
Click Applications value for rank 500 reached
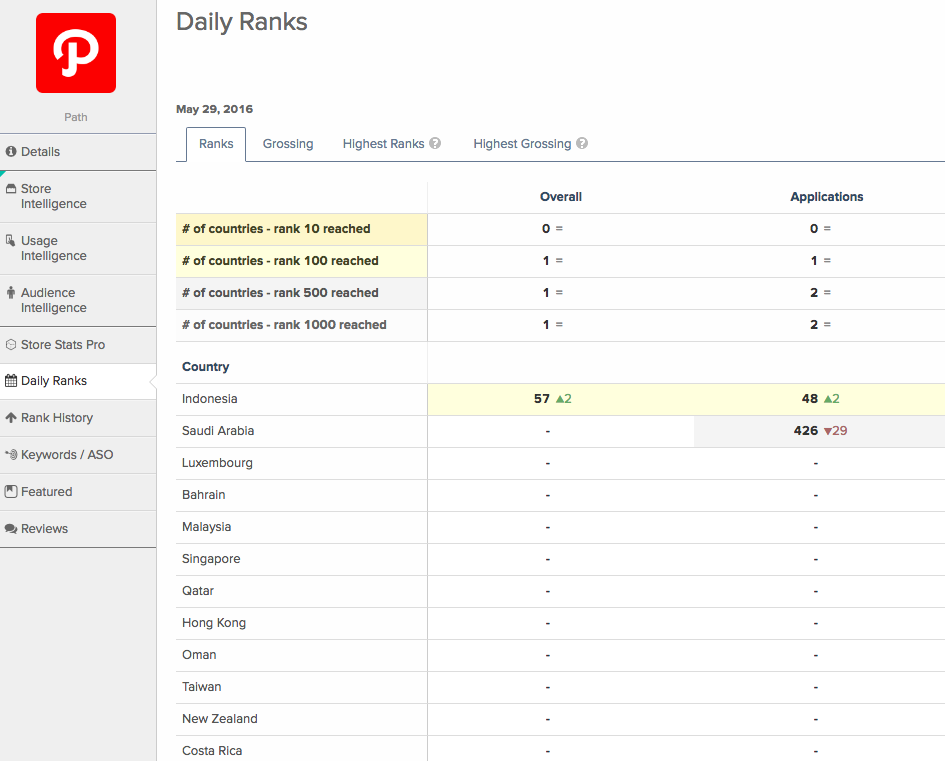(x=814, y=293)
